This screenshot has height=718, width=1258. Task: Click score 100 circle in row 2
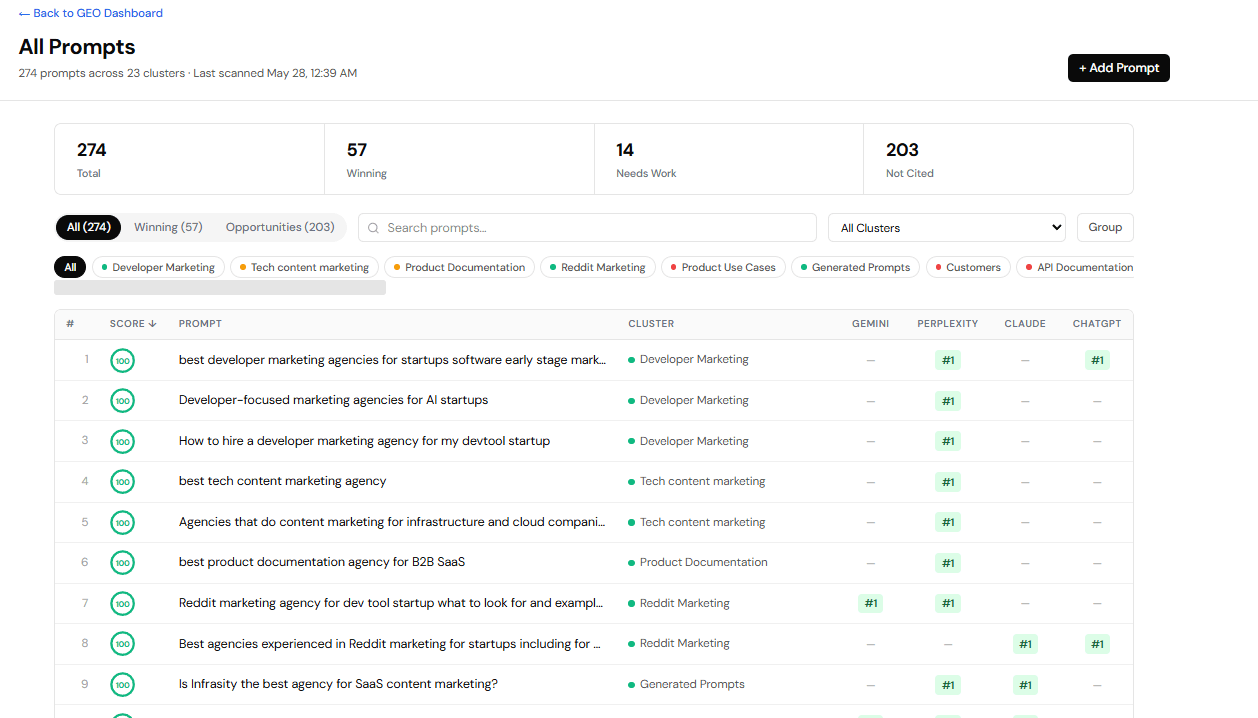tap(122, 401)
